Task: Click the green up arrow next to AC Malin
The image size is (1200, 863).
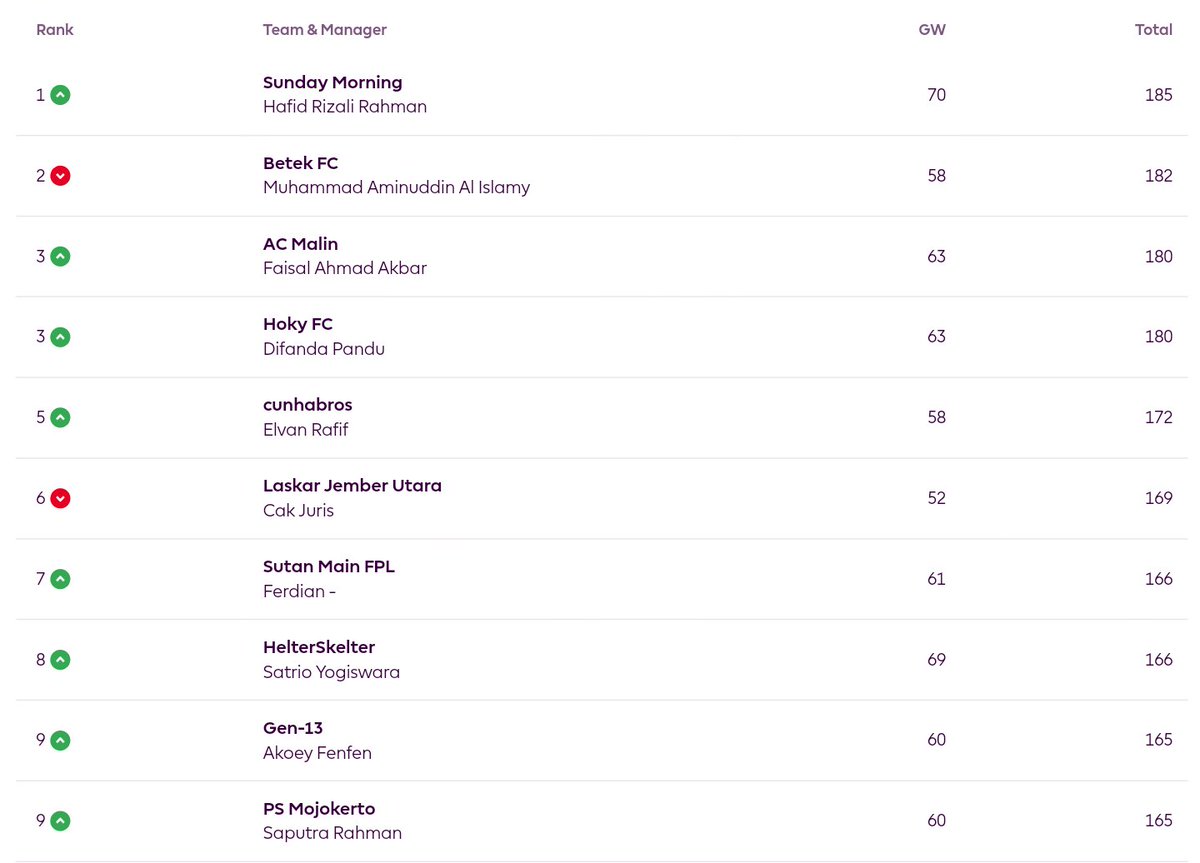Action: [x=60, y=256]
